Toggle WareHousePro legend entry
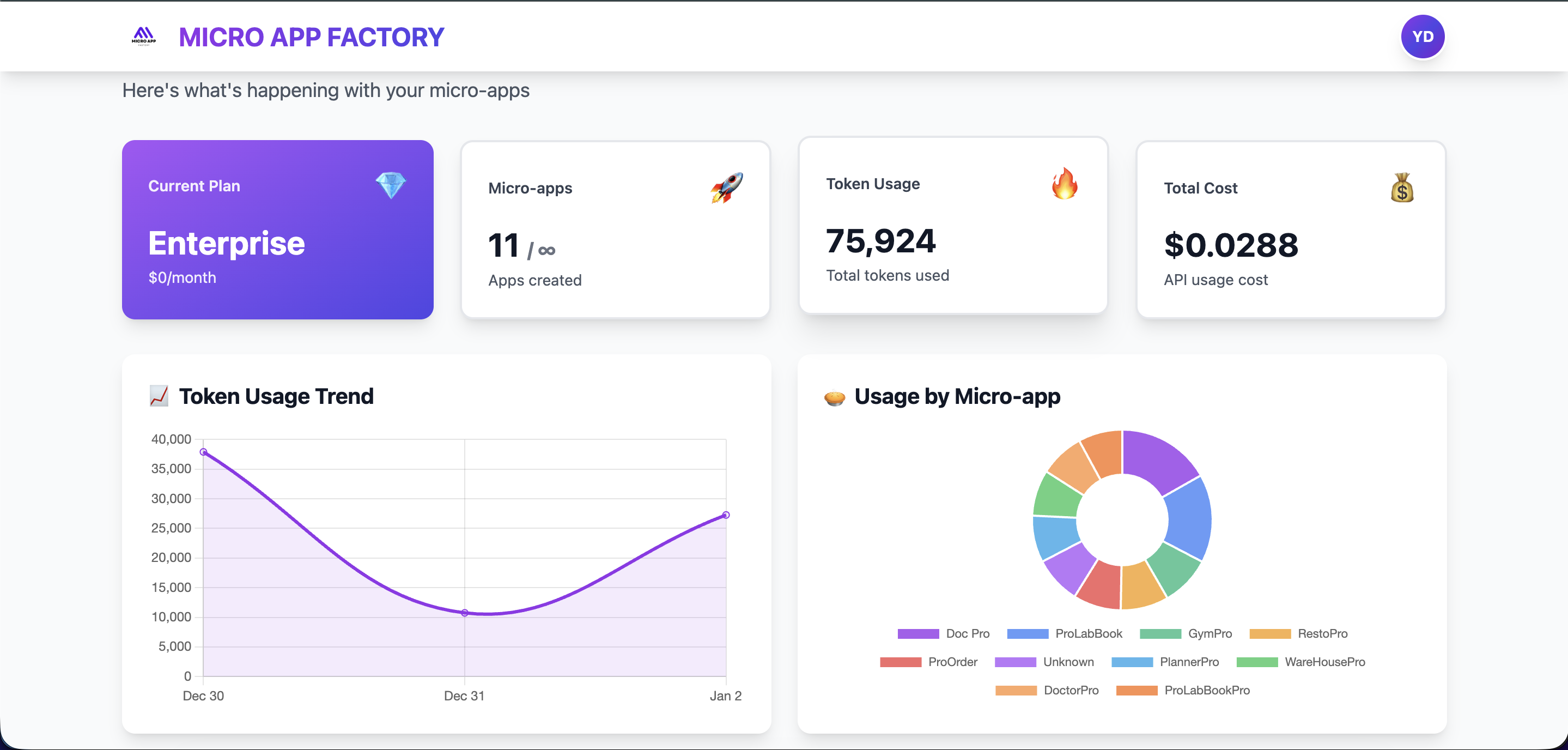The width and height of the screenshot is (1568, 750). tap(1324, 662)
